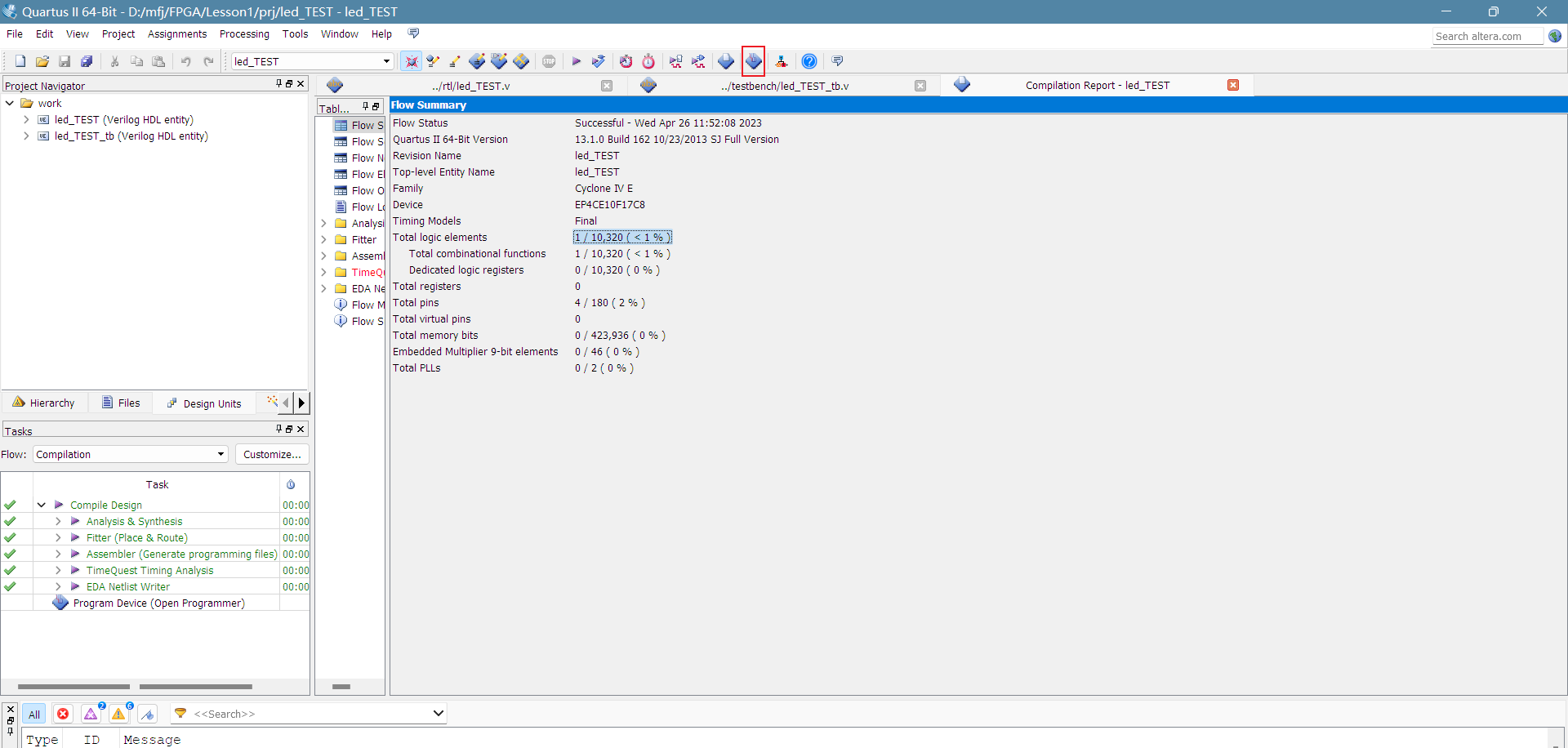Click the message Search filter field
Screen dimensions: 1568x748
coord(310,713)
